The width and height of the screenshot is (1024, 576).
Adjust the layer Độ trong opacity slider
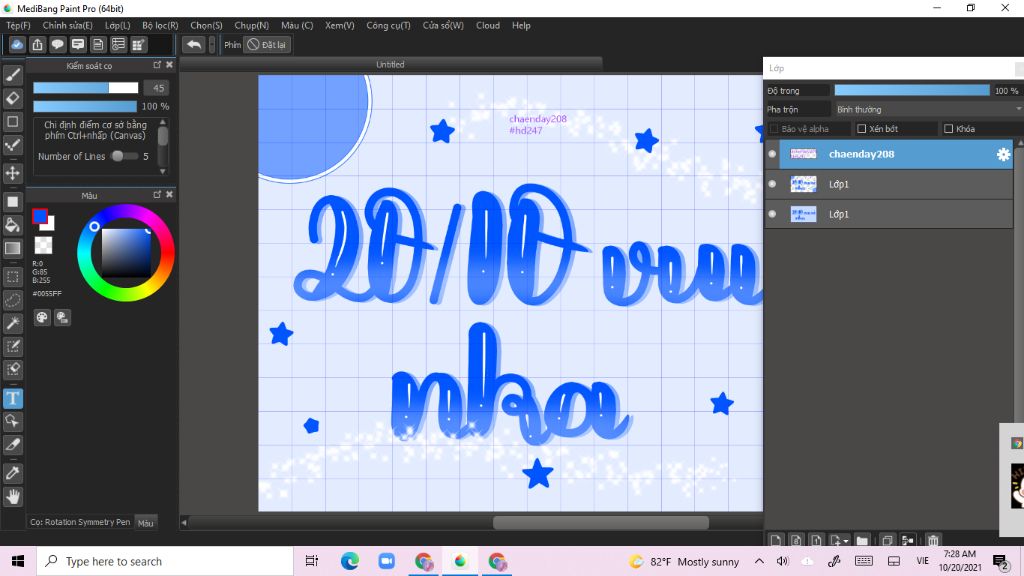tap(912, 90)
